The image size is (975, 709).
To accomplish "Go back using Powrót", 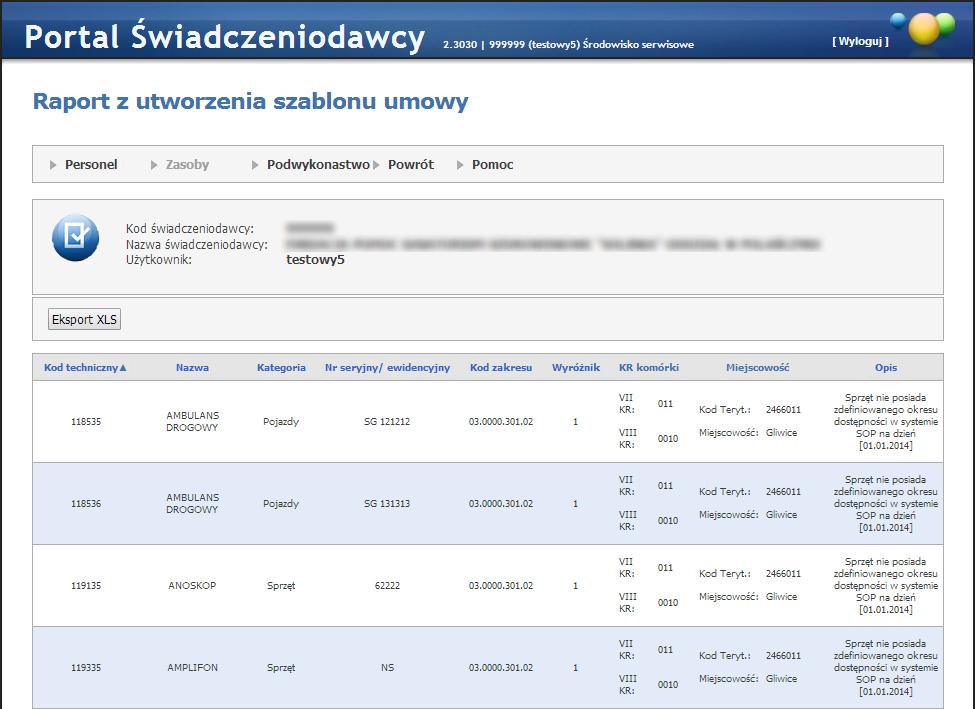I will [411, 165].
